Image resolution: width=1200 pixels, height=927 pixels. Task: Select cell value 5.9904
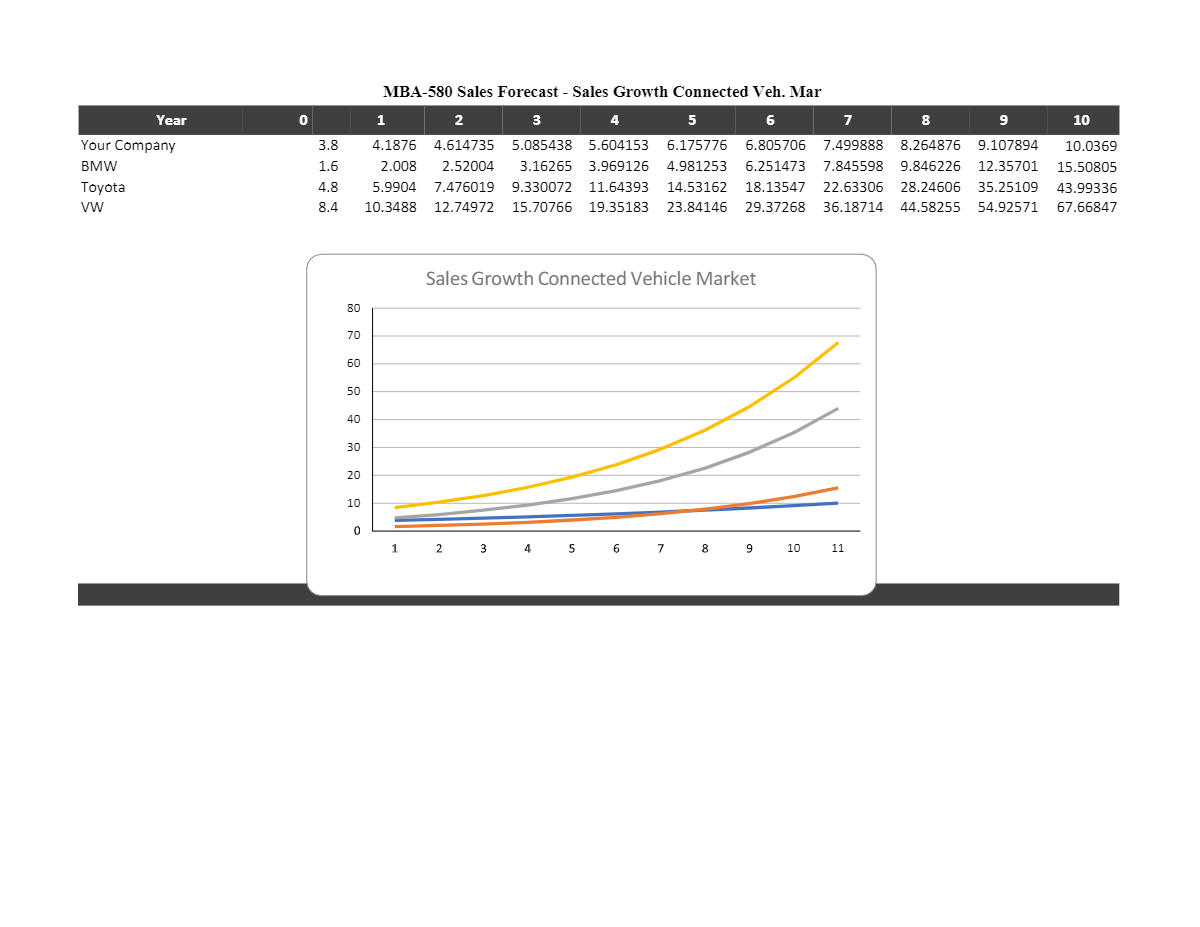[x=394, y=187]
